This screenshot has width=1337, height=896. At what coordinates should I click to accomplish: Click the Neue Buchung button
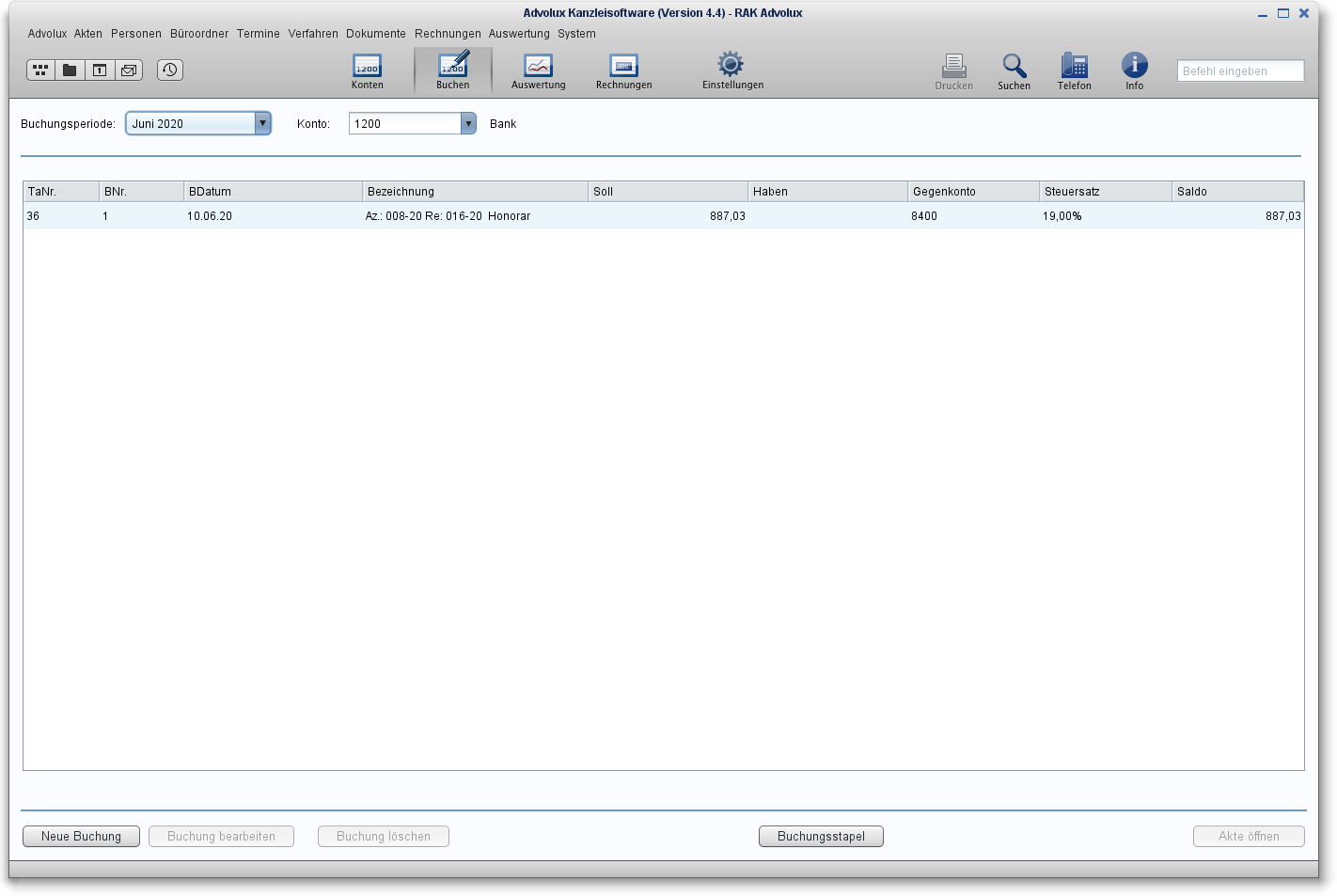click(81, 836)
